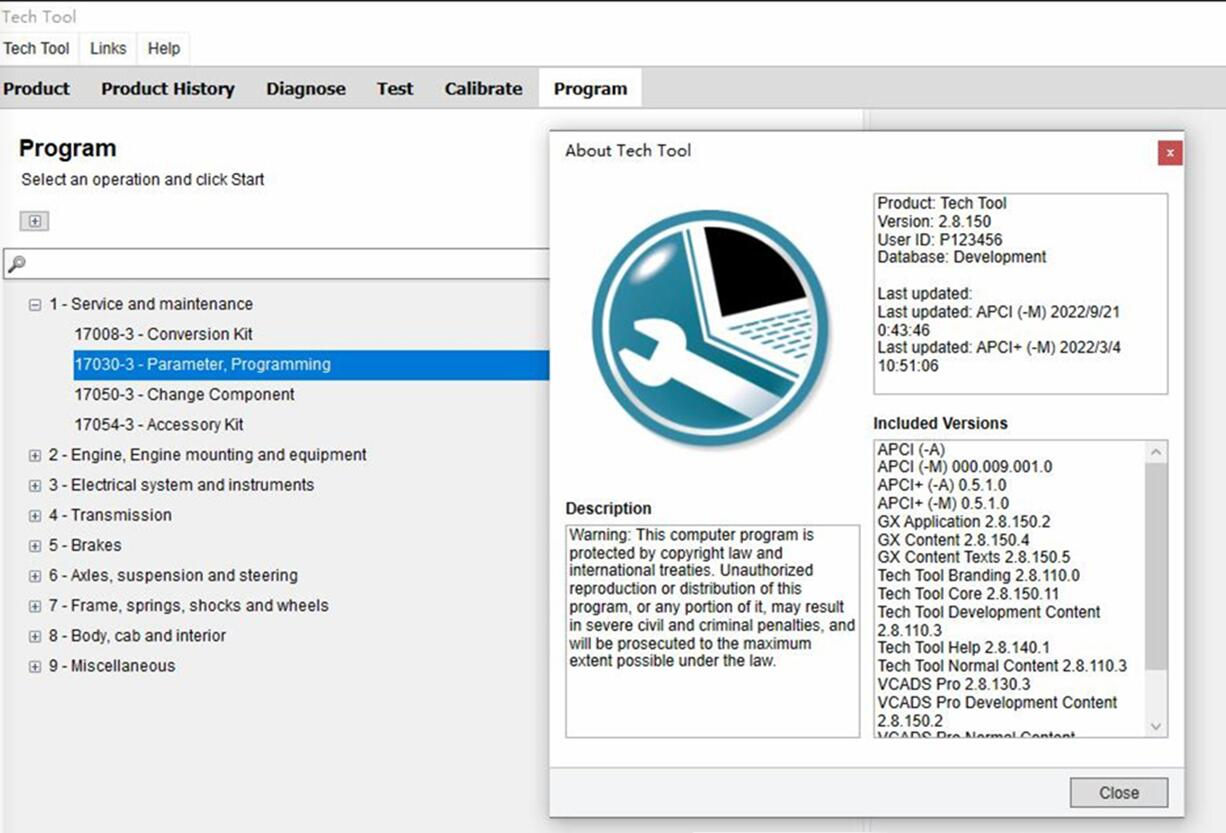Click 'GX Application 2.8.150.2' entry

(x=964, y=521)
